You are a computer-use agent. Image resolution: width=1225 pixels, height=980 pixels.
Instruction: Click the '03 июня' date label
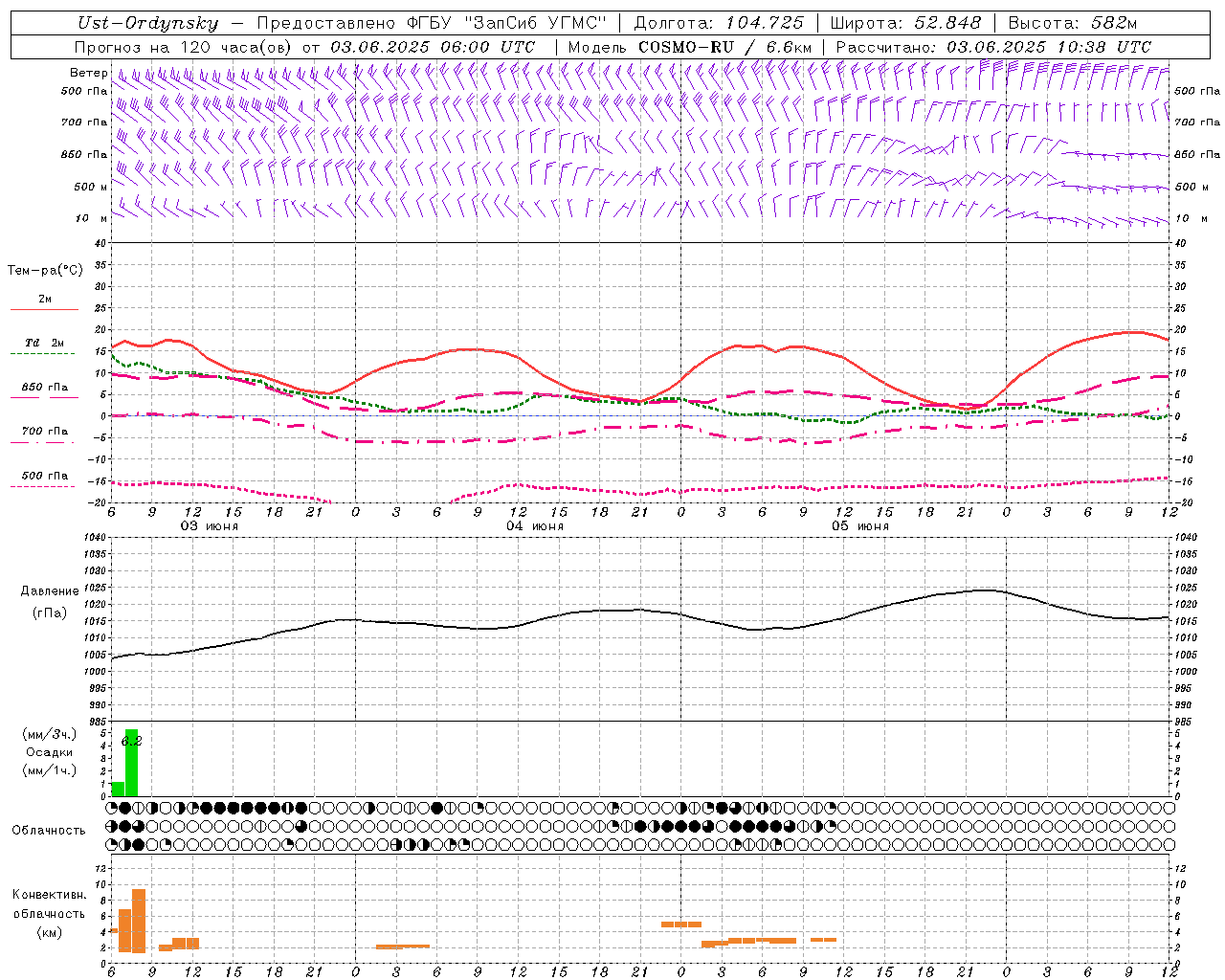tap(210, 526)
